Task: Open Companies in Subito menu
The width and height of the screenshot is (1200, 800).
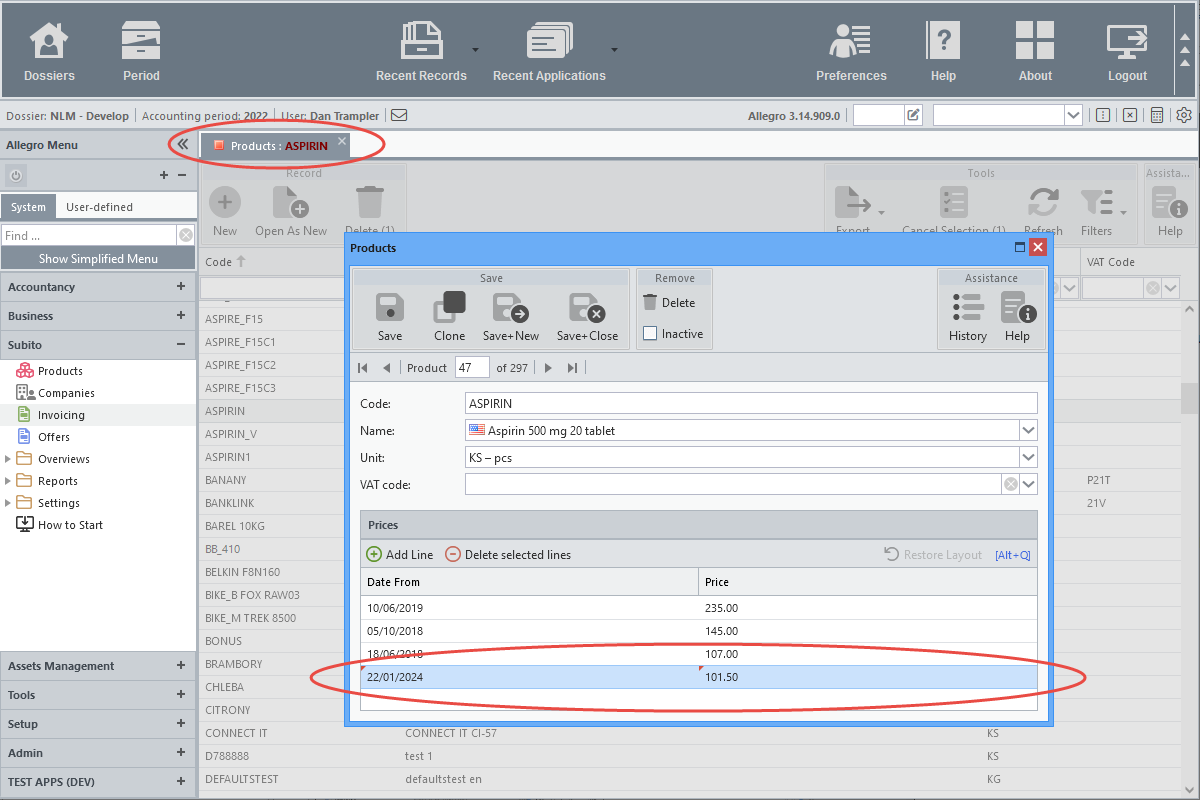Action: pyautogui.click(x=66, y=393)
